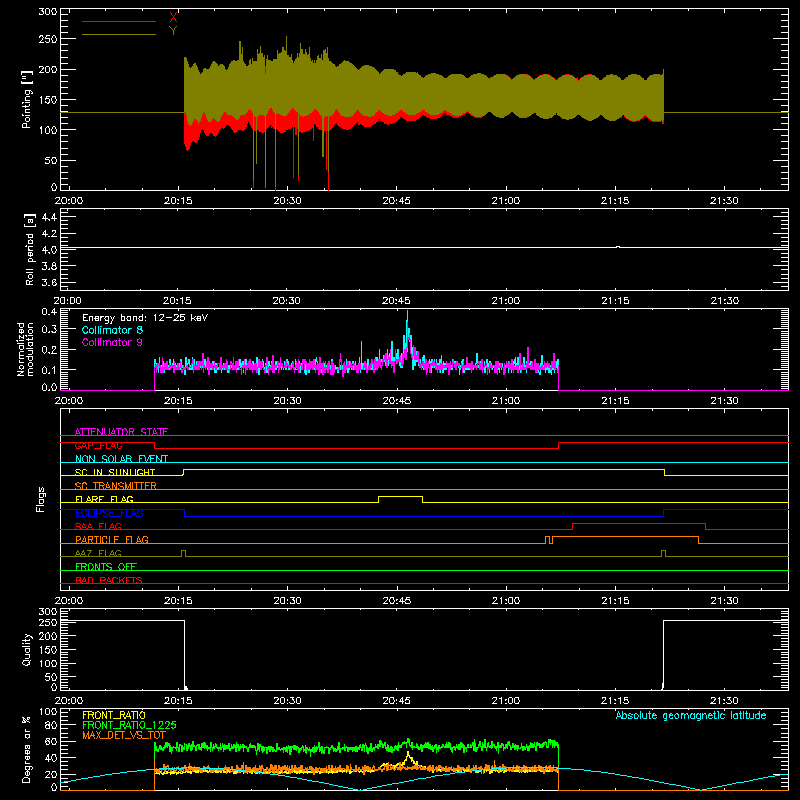The image size is (800, 800).
Task: Select the olive A4Z_FLAG label
Action: click(x=98, y=553)
